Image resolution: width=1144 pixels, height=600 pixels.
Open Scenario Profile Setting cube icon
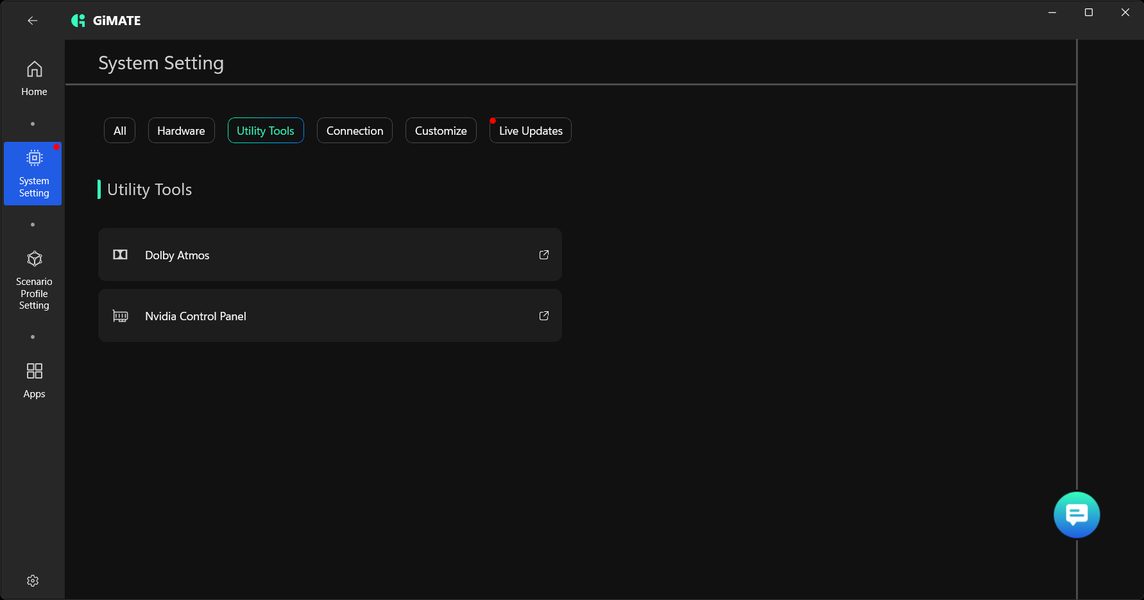[x=34, y=259]
